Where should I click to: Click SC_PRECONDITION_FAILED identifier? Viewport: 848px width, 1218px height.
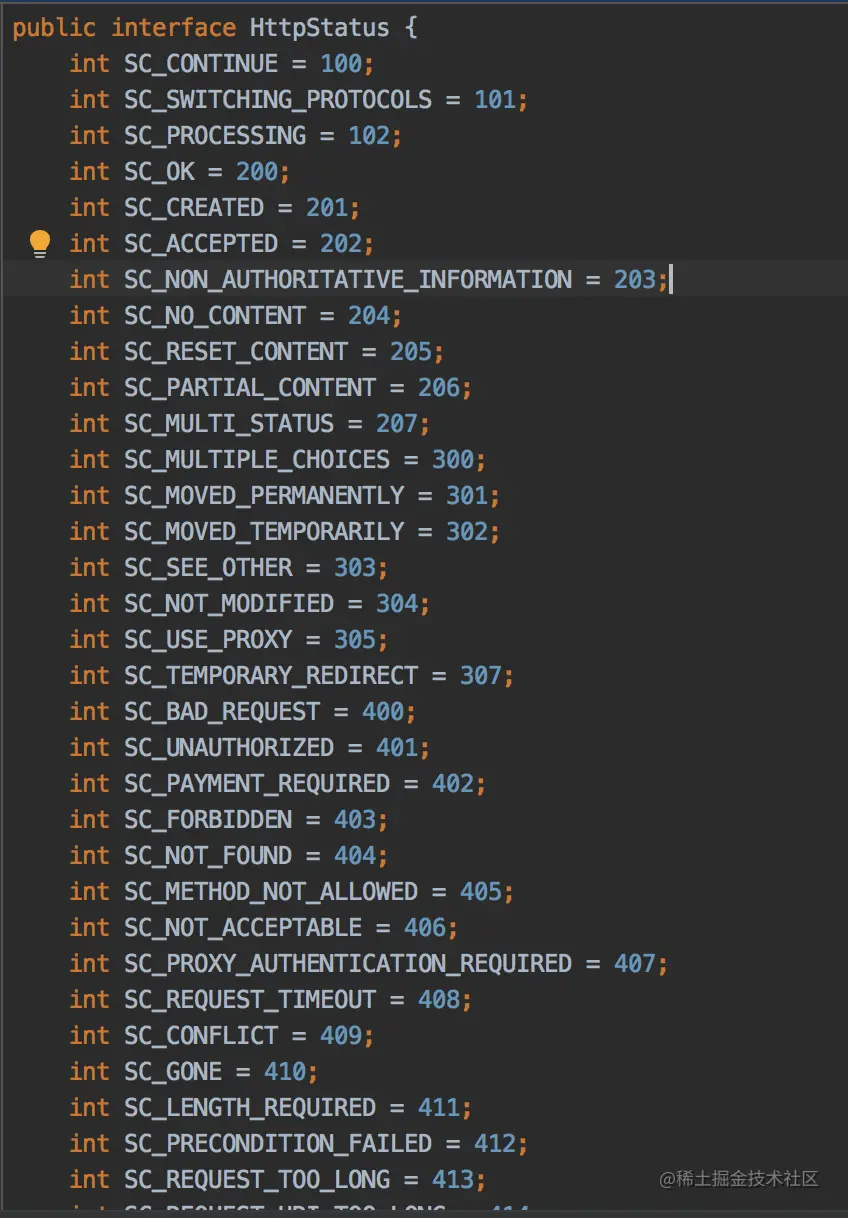coord(278,1144)
